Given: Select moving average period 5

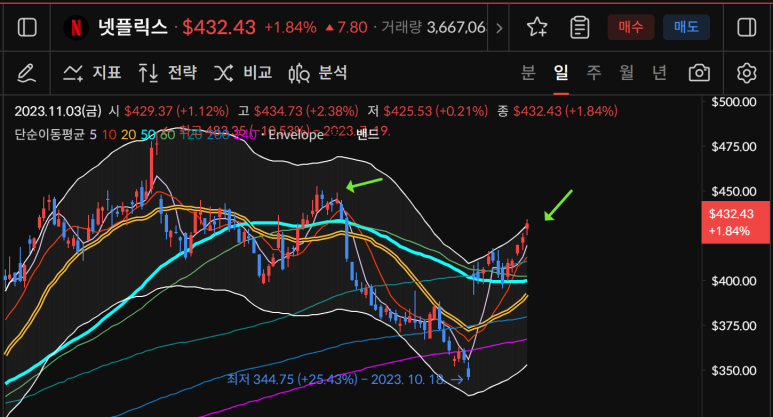Looking at the screenshot, I should click(93, 135).
